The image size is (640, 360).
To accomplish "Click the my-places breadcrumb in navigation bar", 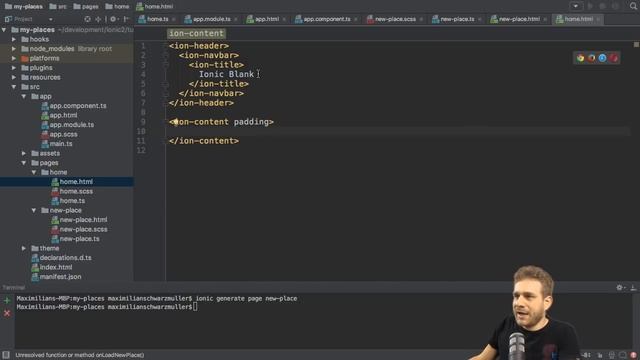I will click(24, 6).
